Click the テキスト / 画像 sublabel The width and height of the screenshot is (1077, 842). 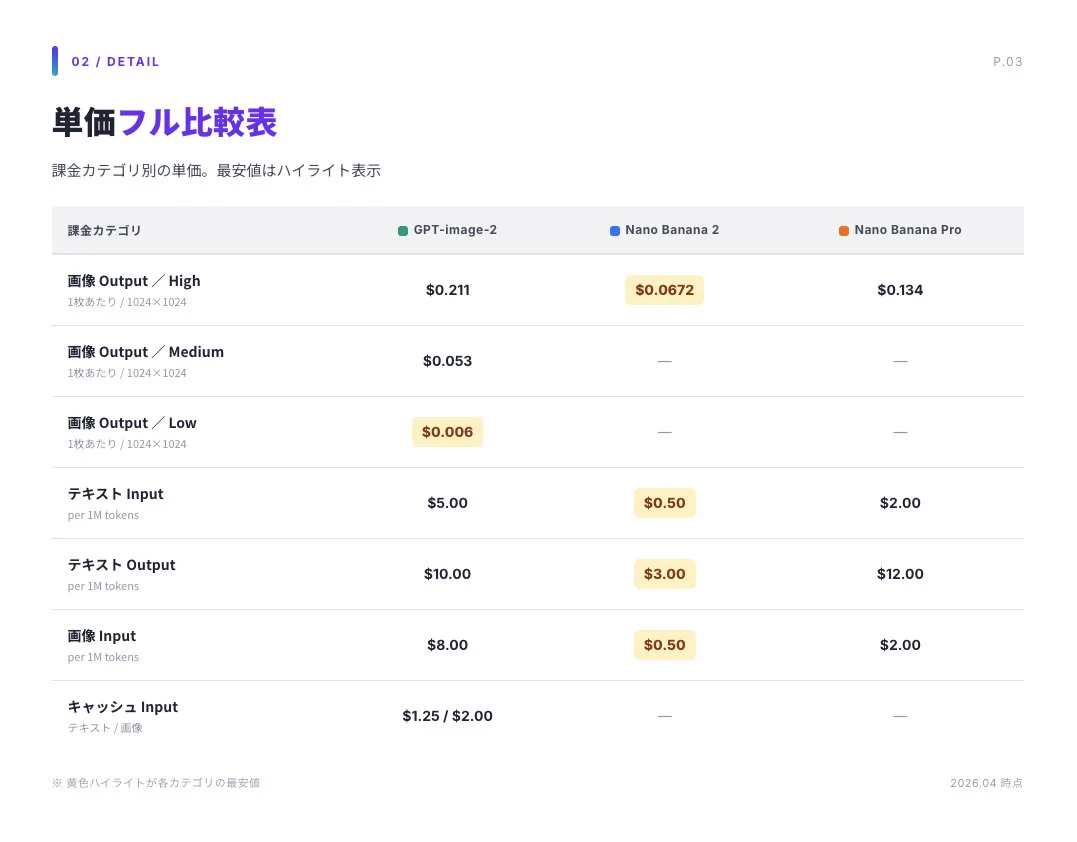click(105, 728)
